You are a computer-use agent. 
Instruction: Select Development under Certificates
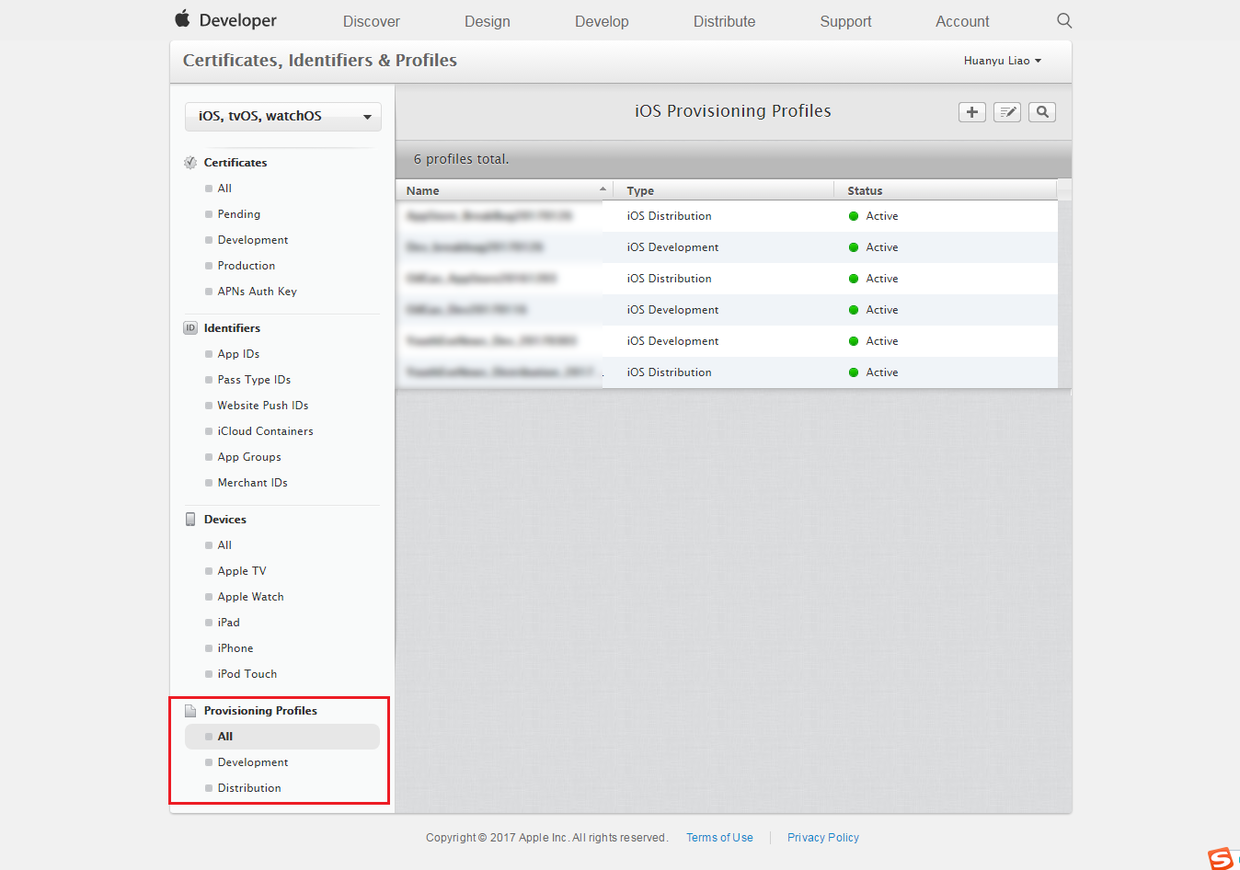(x=253, y=240)
